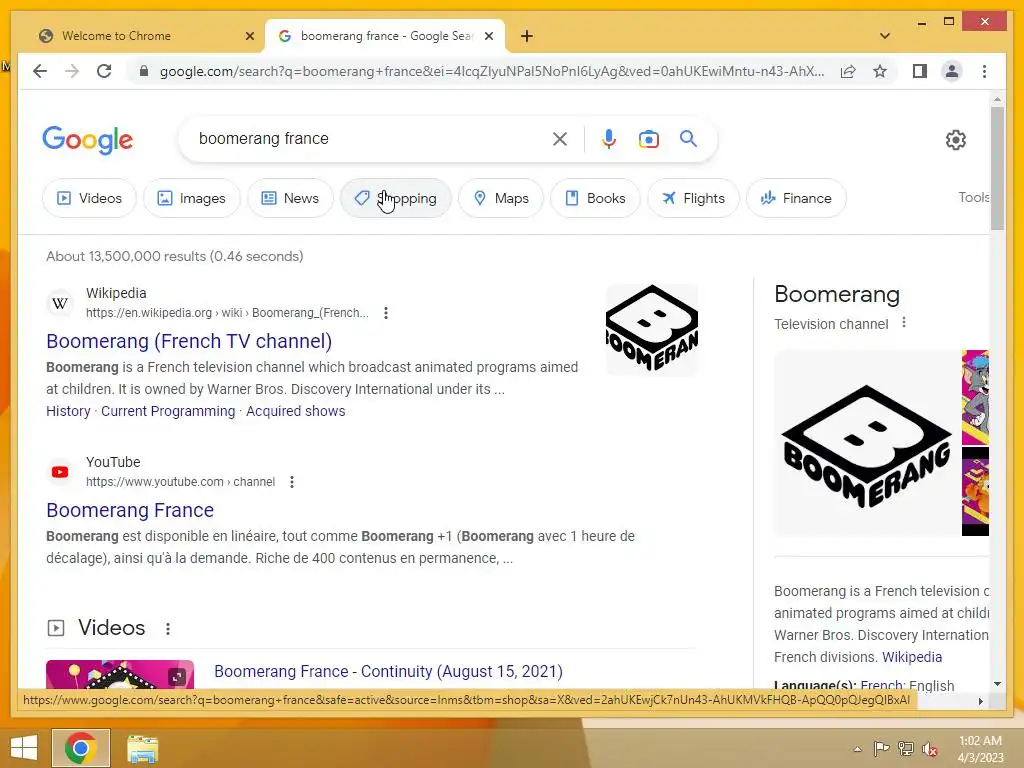The image size is (1024, 768).
Task: Switch to the Videos results tab
Action: pos(89,198)
